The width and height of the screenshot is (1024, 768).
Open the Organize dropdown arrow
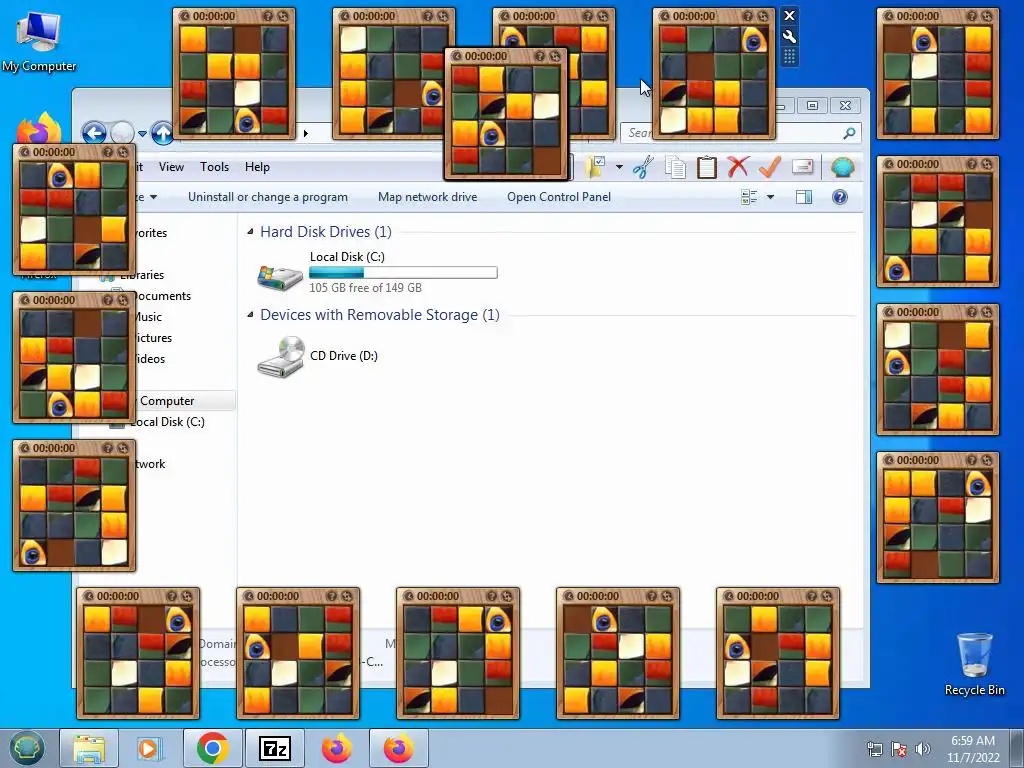point(153,197)
